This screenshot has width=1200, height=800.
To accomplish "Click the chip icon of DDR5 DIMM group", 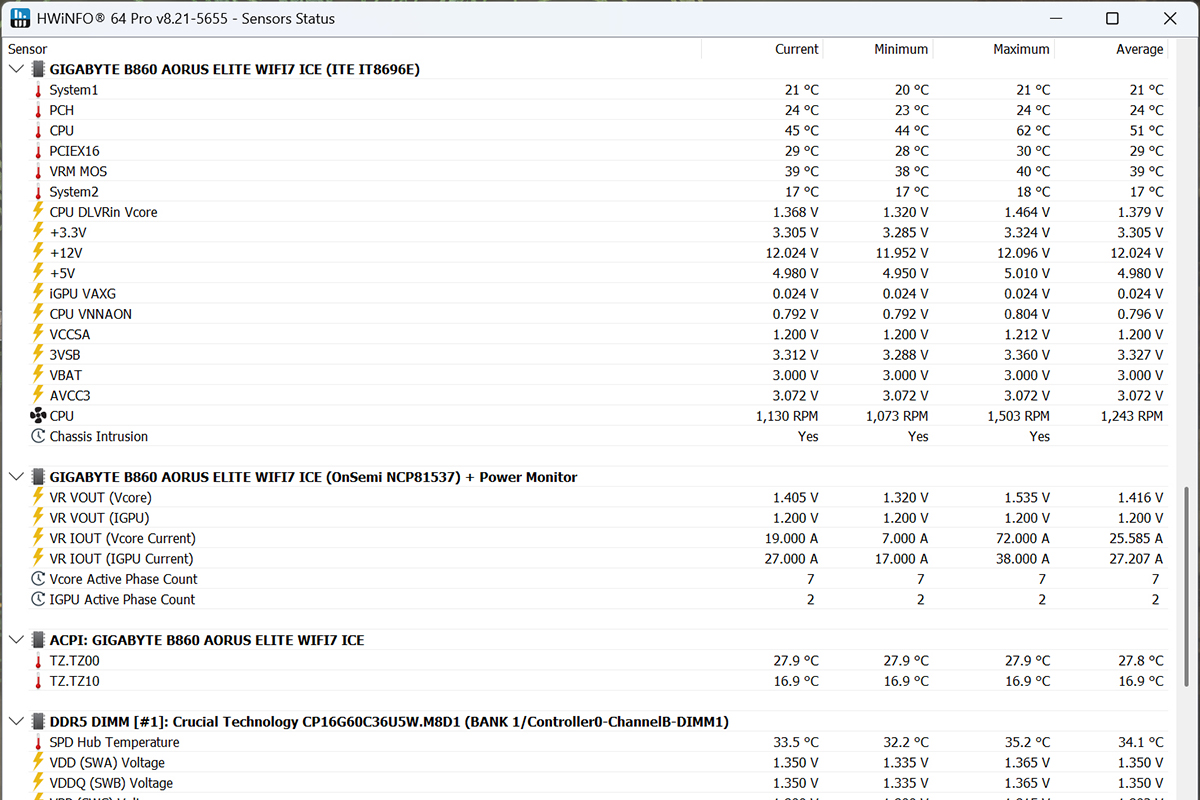I will (38, 721).
